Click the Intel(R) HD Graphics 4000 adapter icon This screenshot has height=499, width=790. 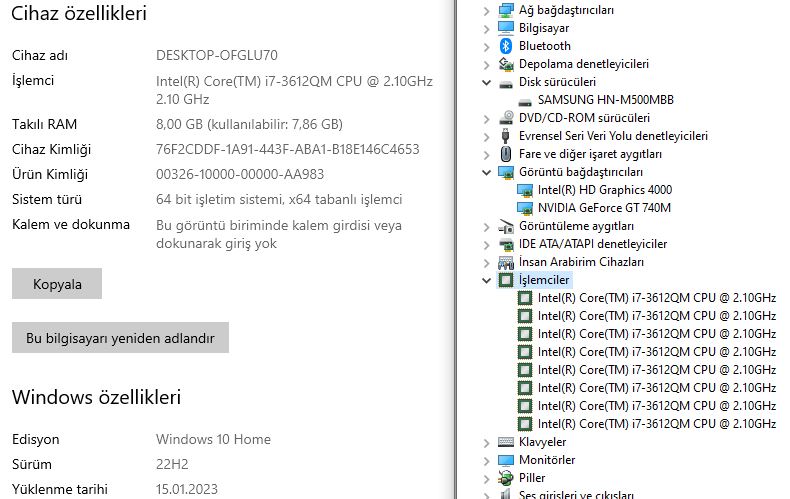tap(525, 191)
